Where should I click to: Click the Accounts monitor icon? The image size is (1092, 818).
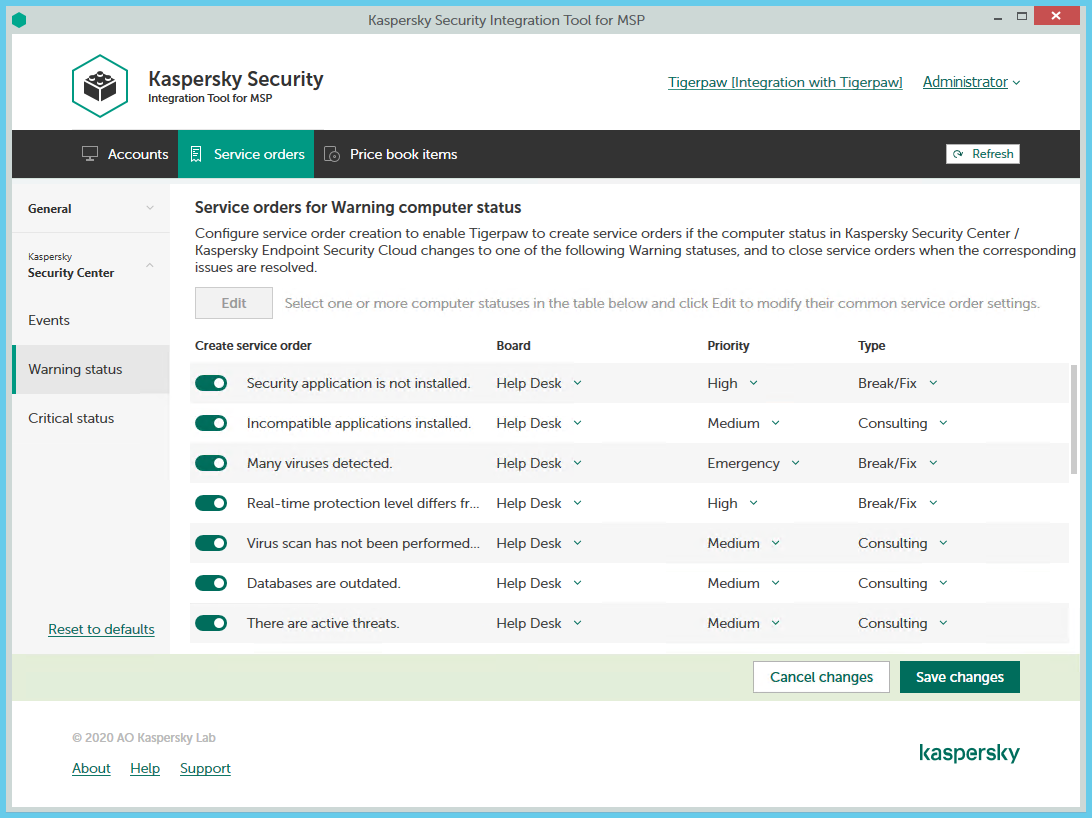pyautogui.click(x=90, y=154)
